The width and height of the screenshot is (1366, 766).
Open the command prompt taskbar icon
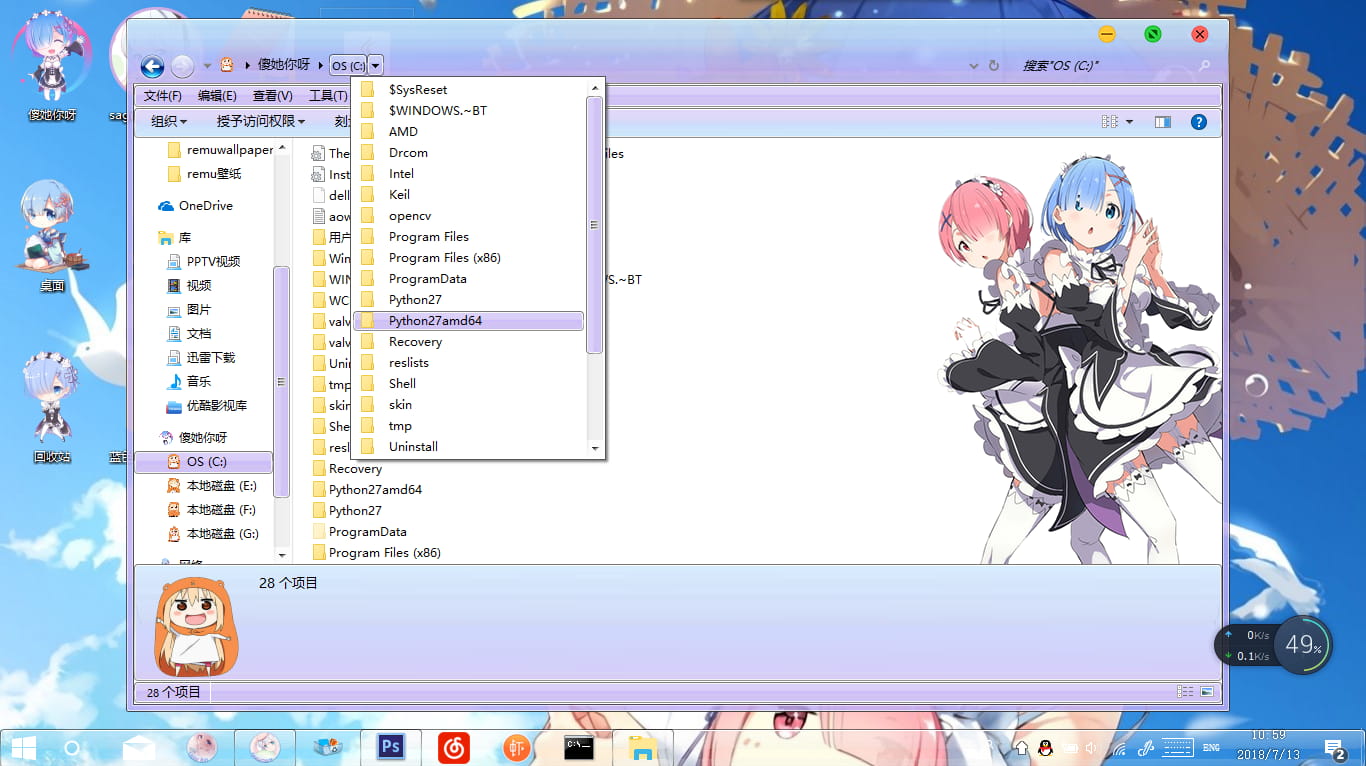coord(579,747)
